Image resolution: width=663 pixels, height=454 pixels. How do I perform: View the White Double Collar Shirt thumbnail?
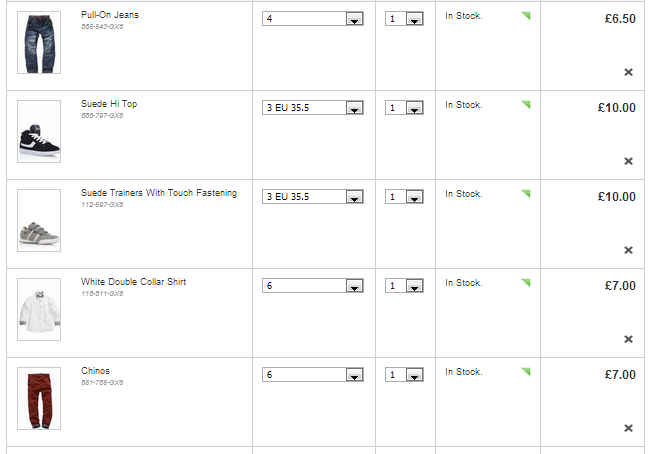(x=39, y=310)
